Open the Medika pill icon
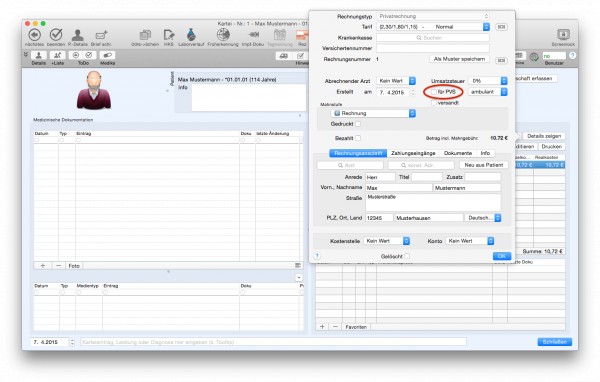Viewport: 600px width, 382px height. [108, 56]
